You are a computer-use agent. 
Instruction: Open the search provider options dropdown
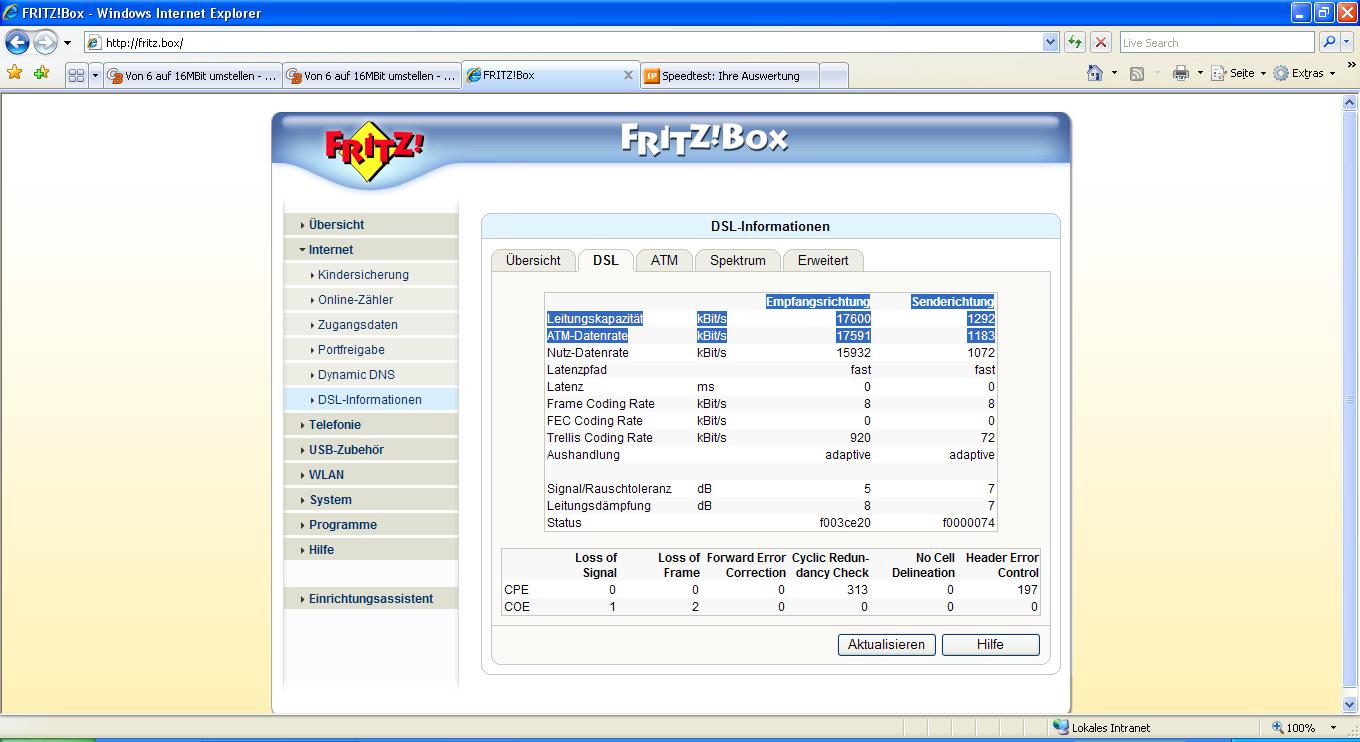pyautogui.click(x=1346, y=43)
